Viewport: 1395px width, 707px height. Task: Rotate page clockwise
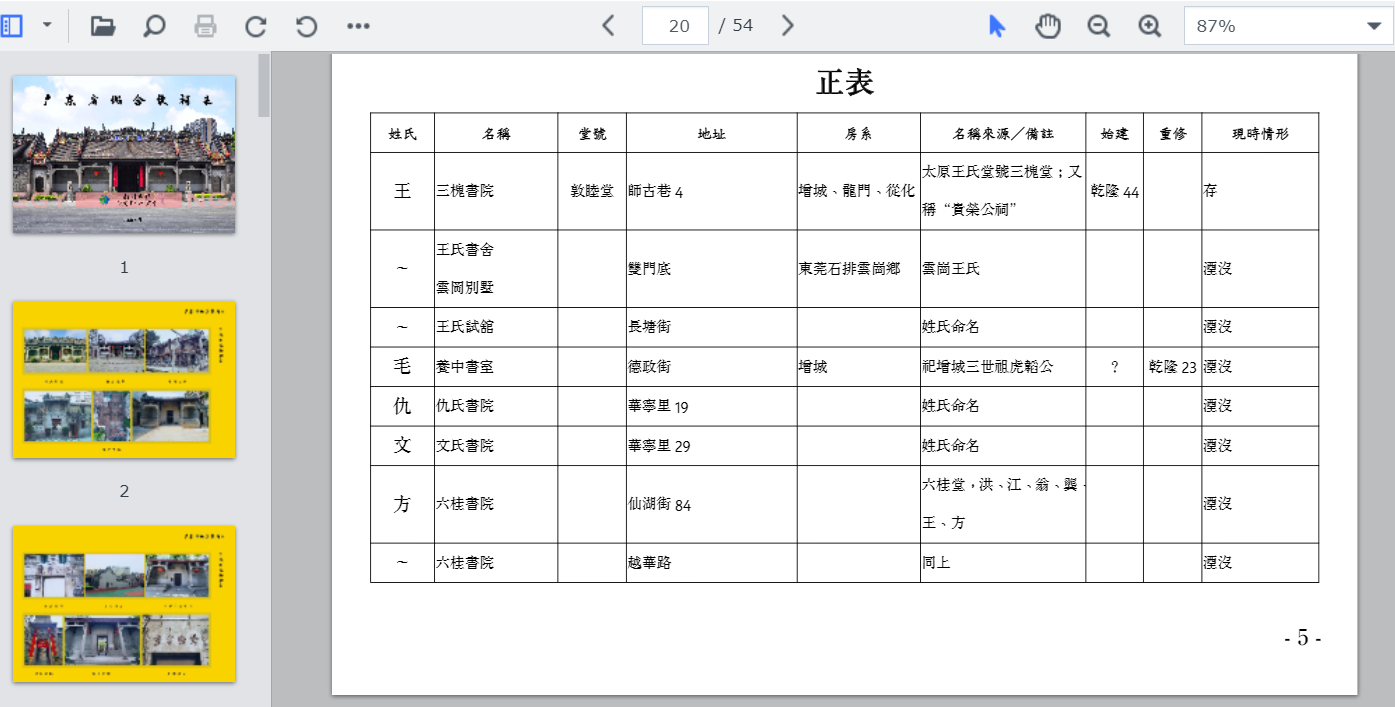pyautogui.click(x=256, y=26)
